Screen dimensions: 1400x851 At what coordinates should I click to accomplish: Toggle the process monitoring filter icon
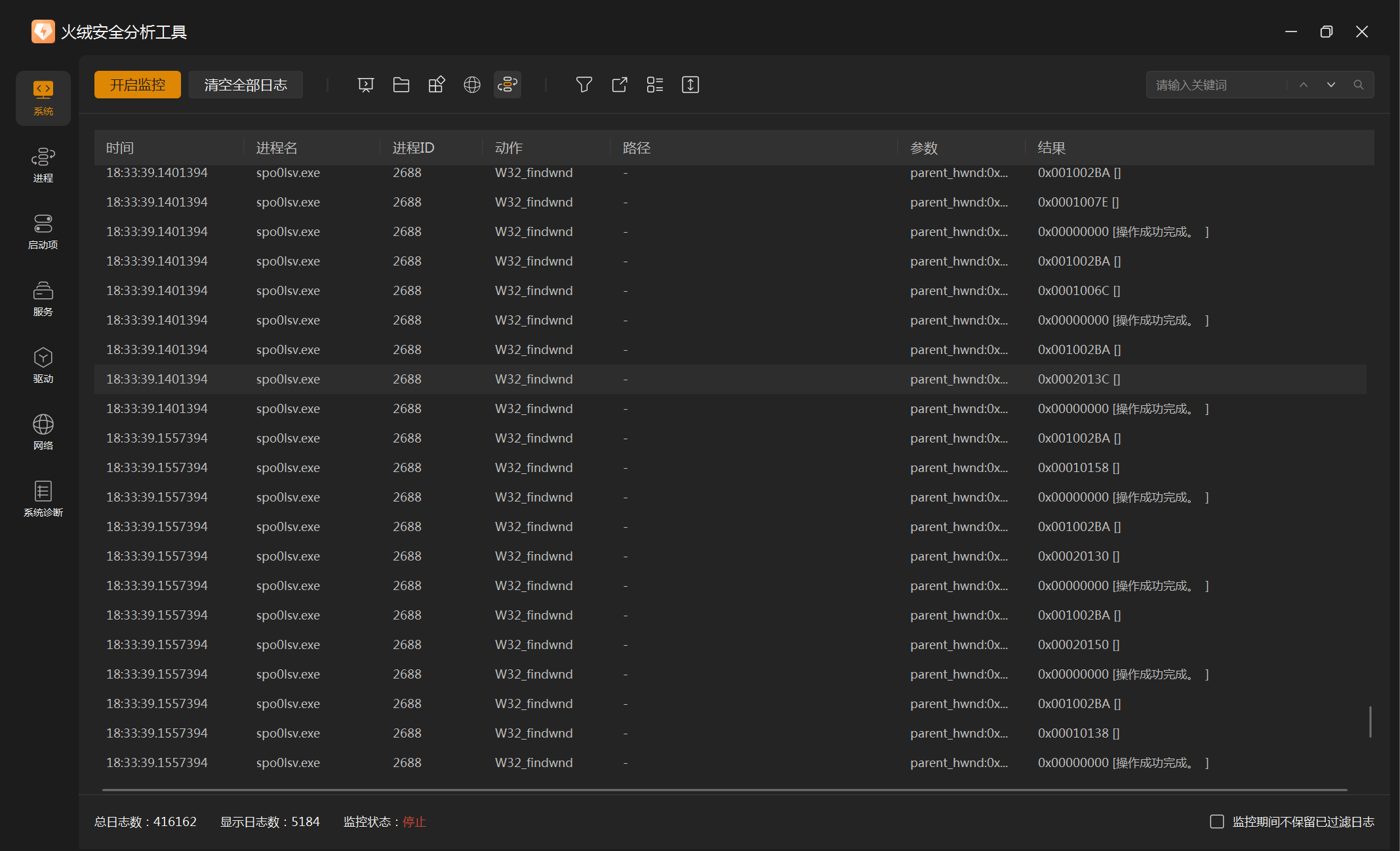[365, 85]
